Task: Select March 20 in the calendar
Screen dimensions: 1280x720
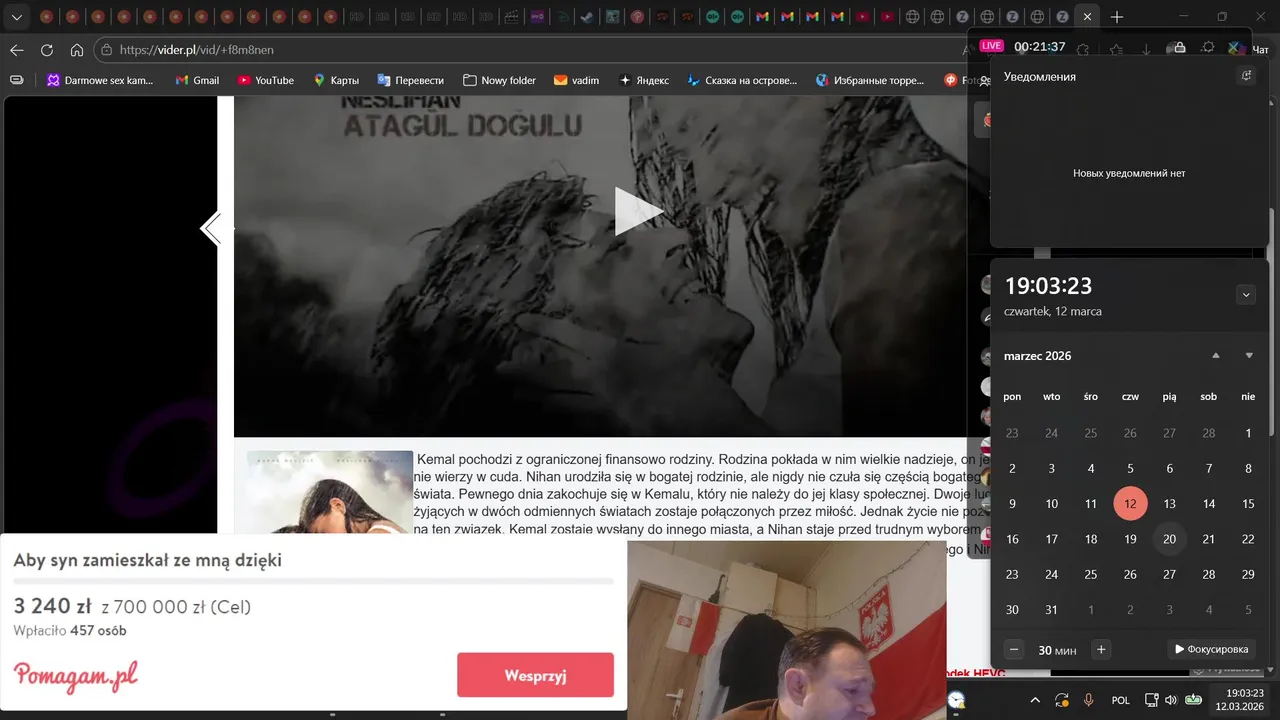Action: [1169, 539]
